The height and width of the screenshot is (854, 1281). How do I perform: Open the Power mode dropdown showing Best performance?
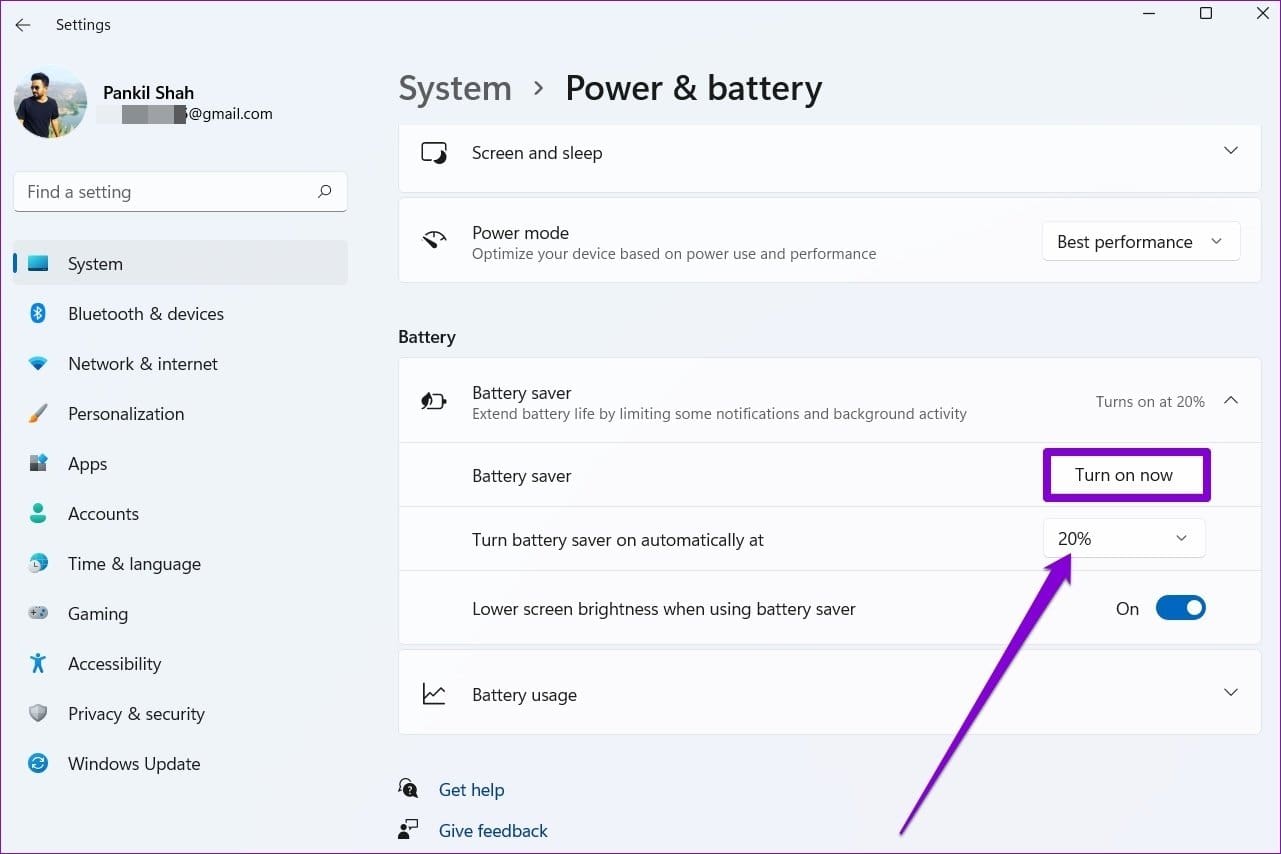[x=1140, y=241]
